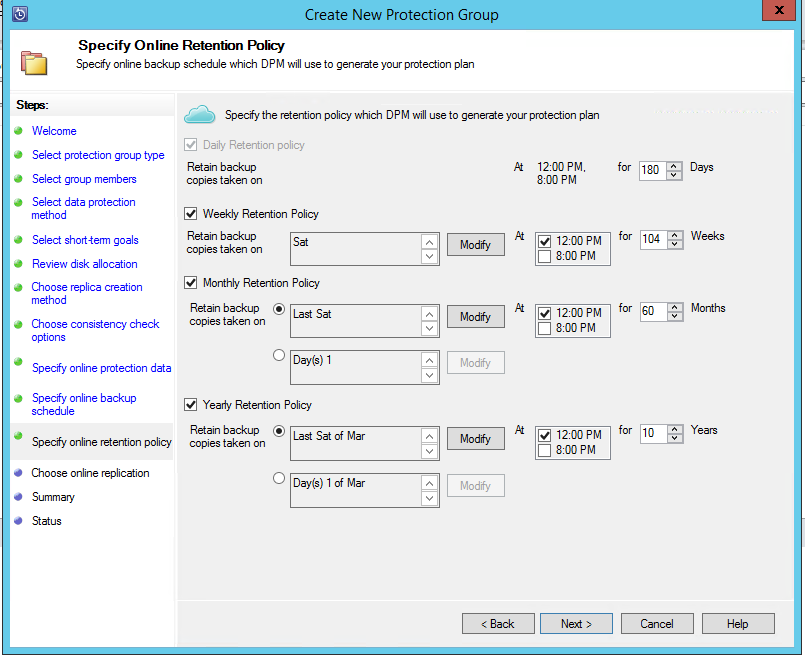
Task: Select the Summary step in the sidebar
Action: point(53,496)
